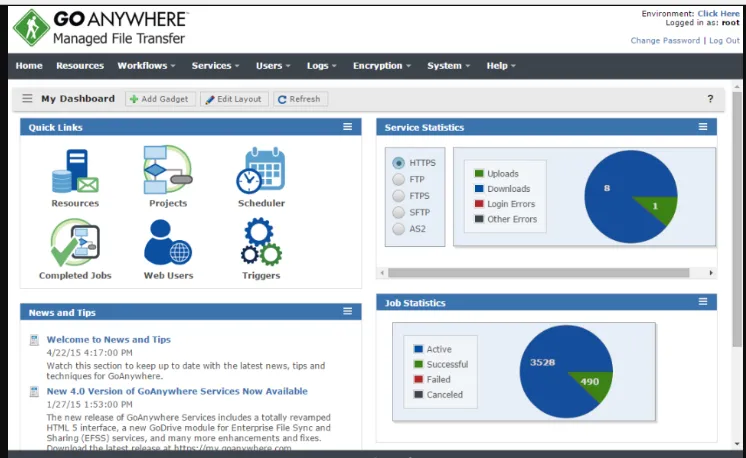This screenshot has width=746, height=458.
Task: Click the green Successful legend swatch
Action: (419, 364)
